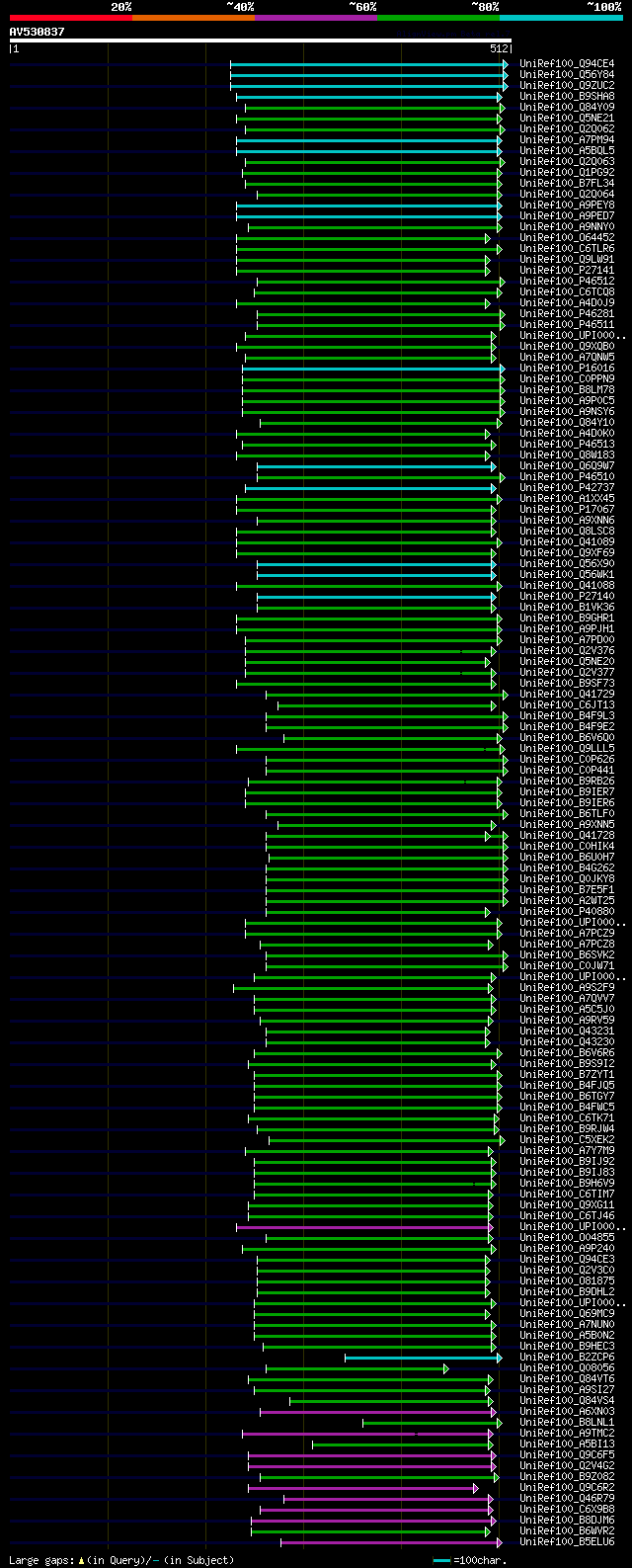
Task: Select the UniRef100_Q2V376 label
Action: [567, 650]
